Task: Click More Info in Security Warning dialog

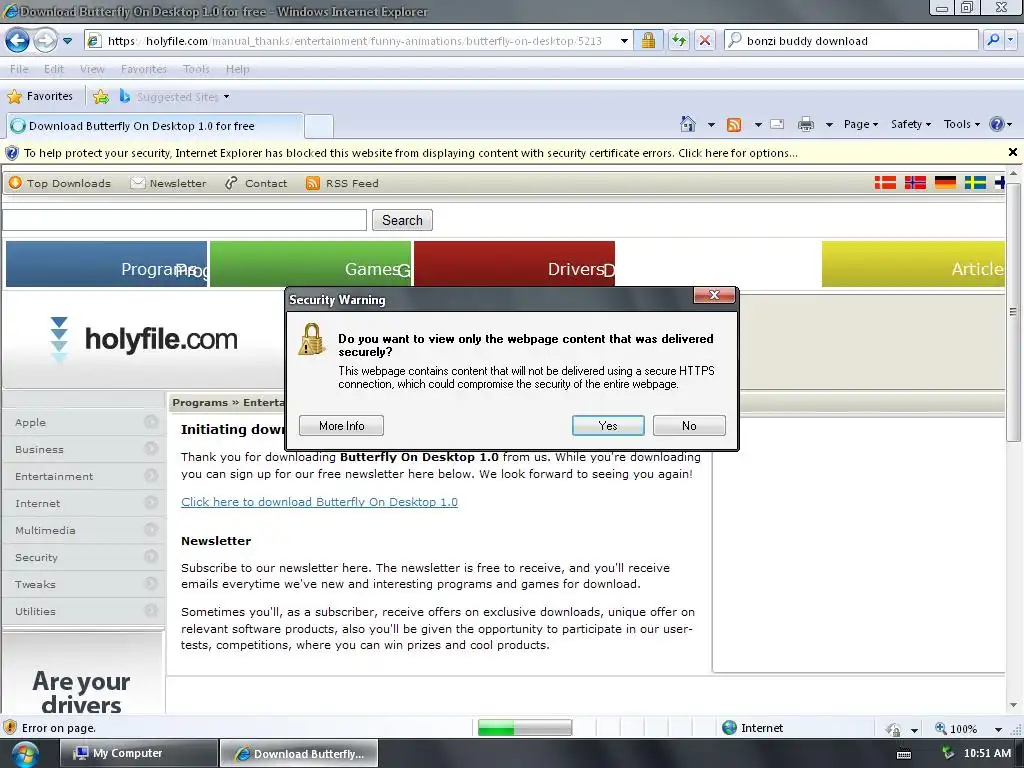Action: pyautogui.click(x=342, y=426)
